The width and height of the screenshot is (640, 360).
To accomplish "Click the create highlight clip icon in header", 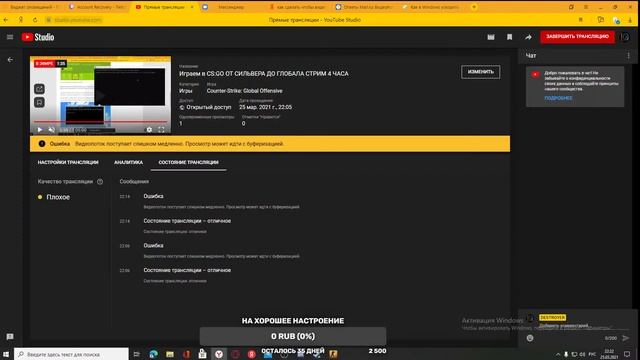I will pyautogui.click(x=491, y=37).
